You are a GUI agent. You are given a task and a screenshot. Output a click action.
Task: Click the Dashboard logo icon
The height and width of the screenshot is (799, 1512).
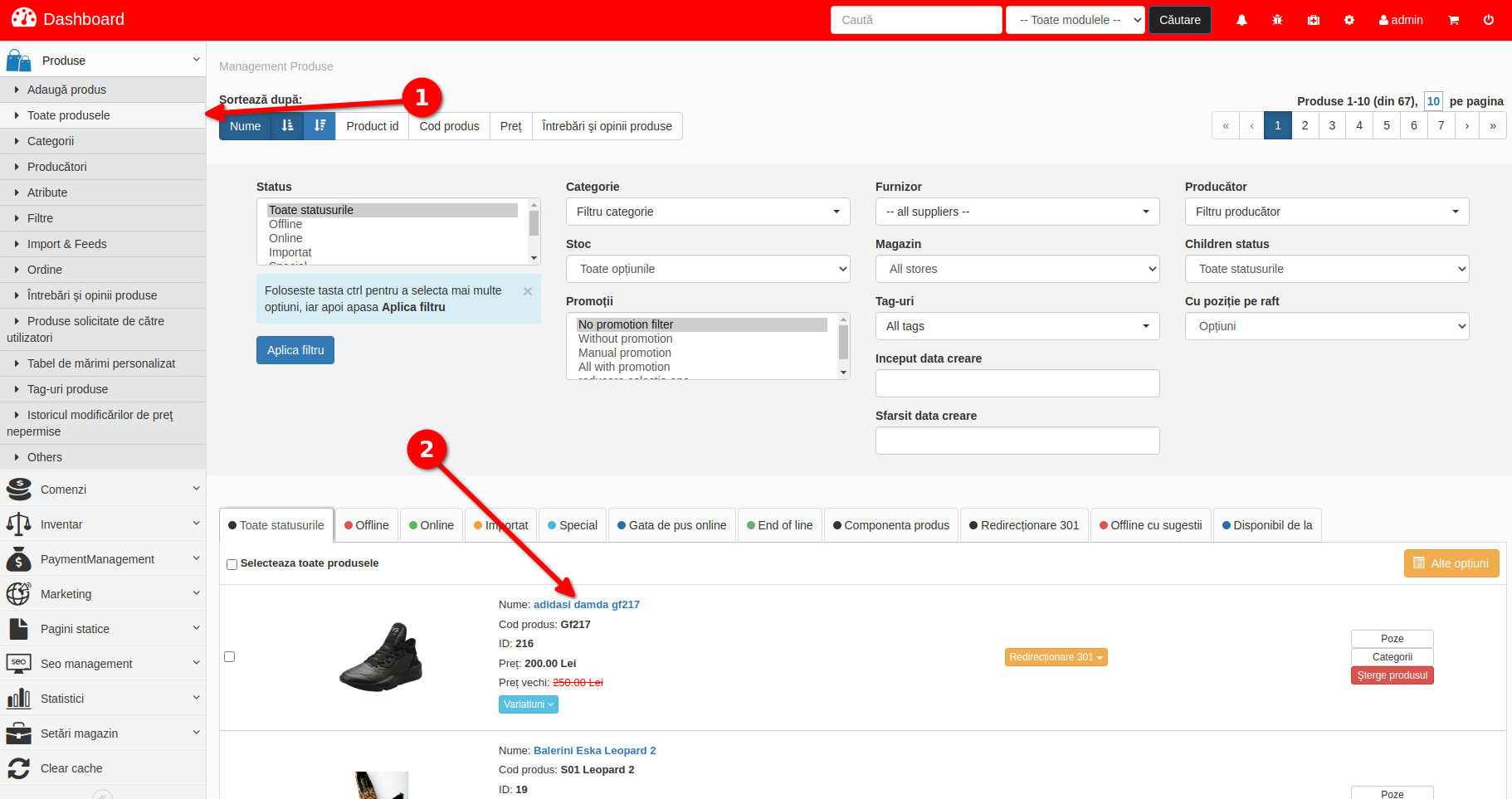coord(24,18)
